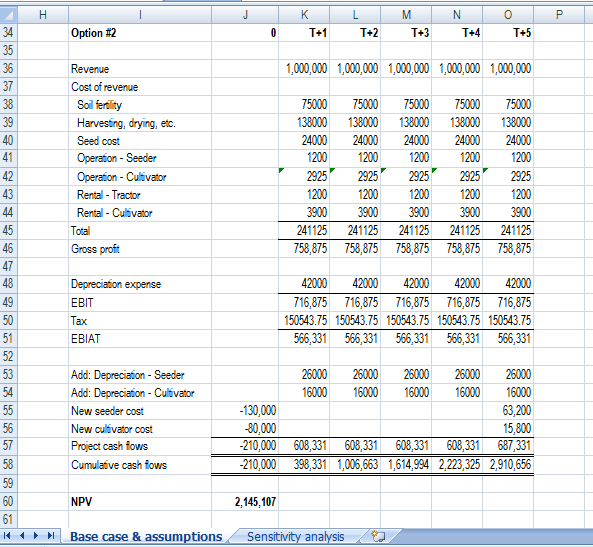Select the Base case & assumptions tab
This screenshot has height=547, width=593.
click(146, 536)
